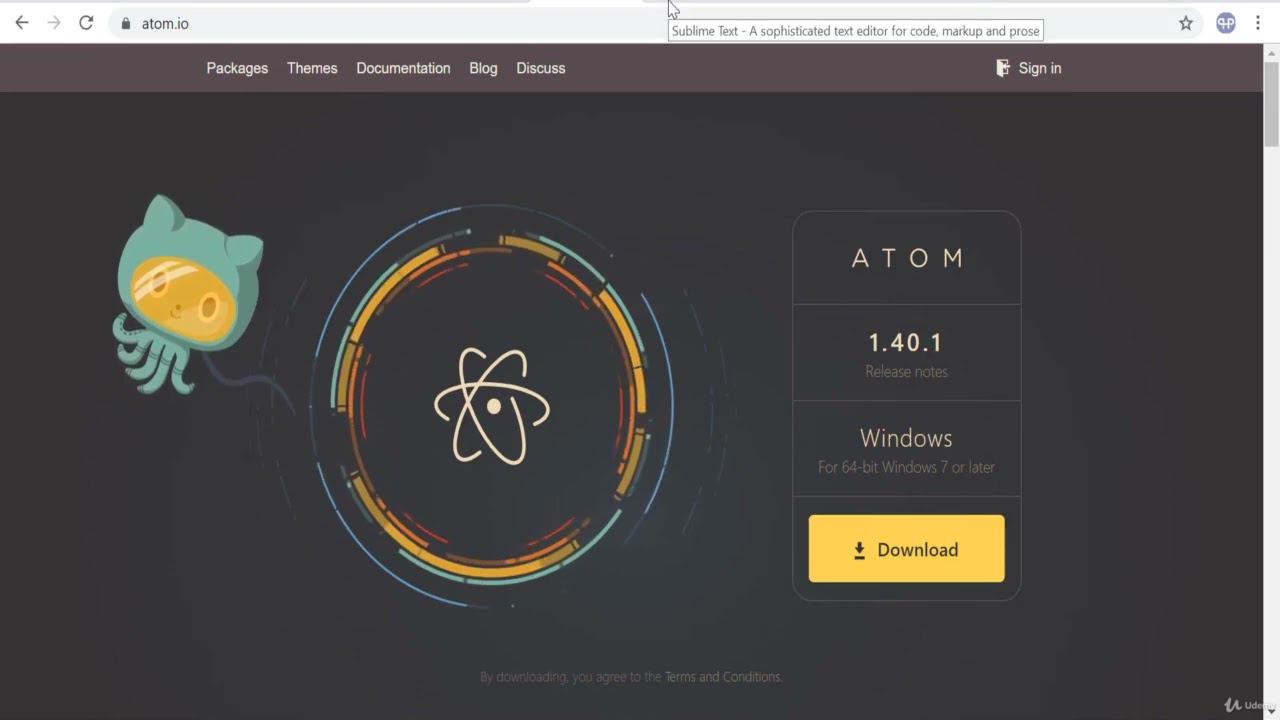The image size is (1280, 720).
Task: Visit the Atom Blog
Action: pyautogui.click(x=483, y=68)
